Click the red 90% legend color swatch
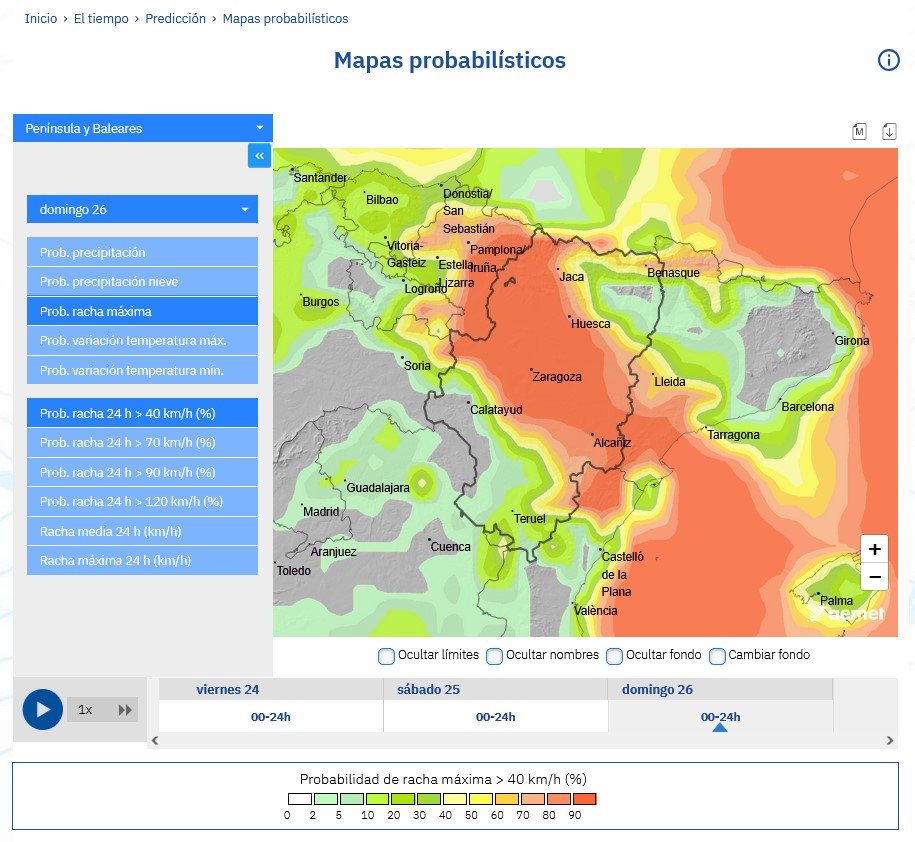The image size is (915, 842). point(585,799)
